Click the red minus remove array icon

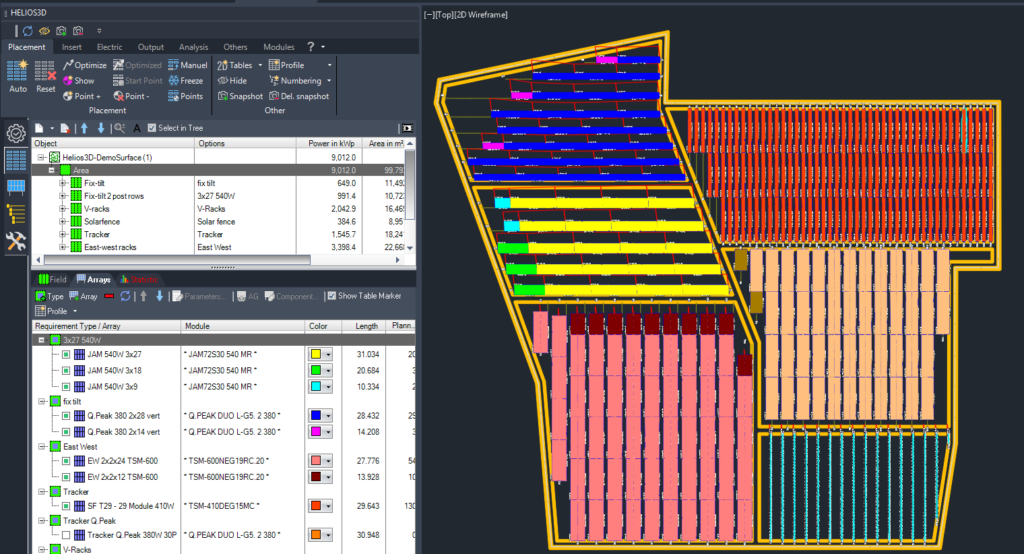tap(109, 296)
